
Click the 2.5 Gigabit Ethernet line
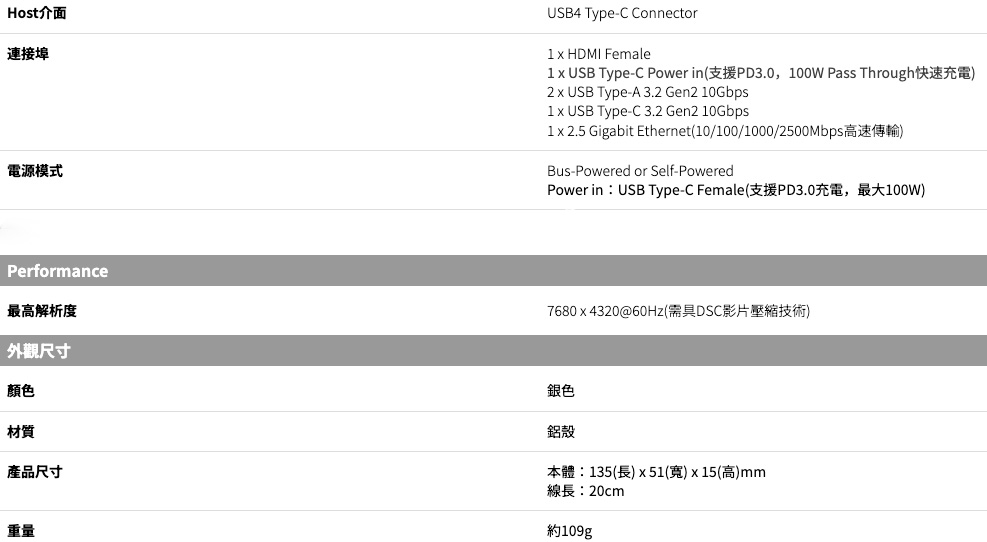[725, 131]
